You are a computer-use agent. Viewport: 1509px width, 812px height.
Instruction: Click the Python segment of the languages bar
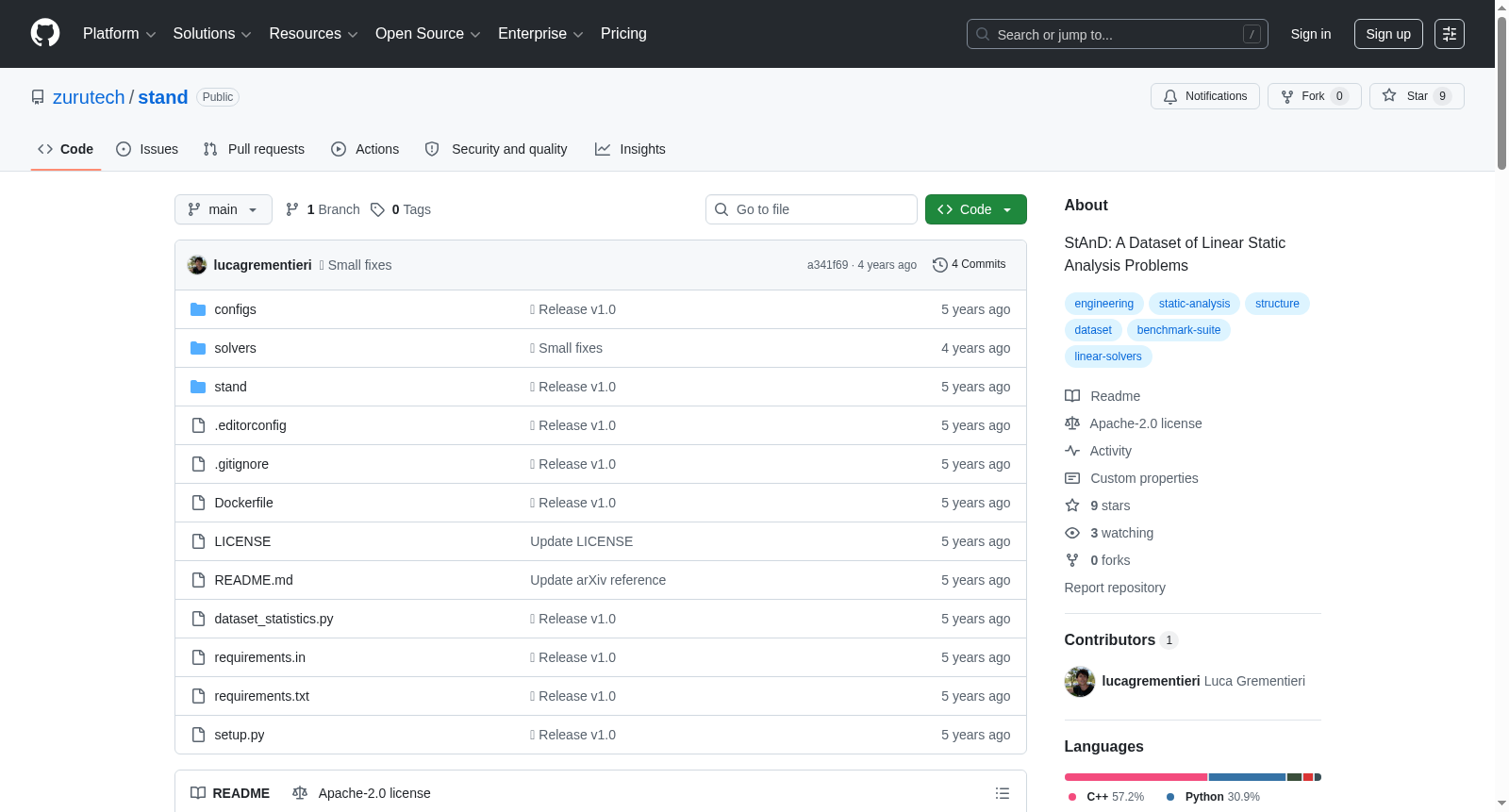point(1247,777)
